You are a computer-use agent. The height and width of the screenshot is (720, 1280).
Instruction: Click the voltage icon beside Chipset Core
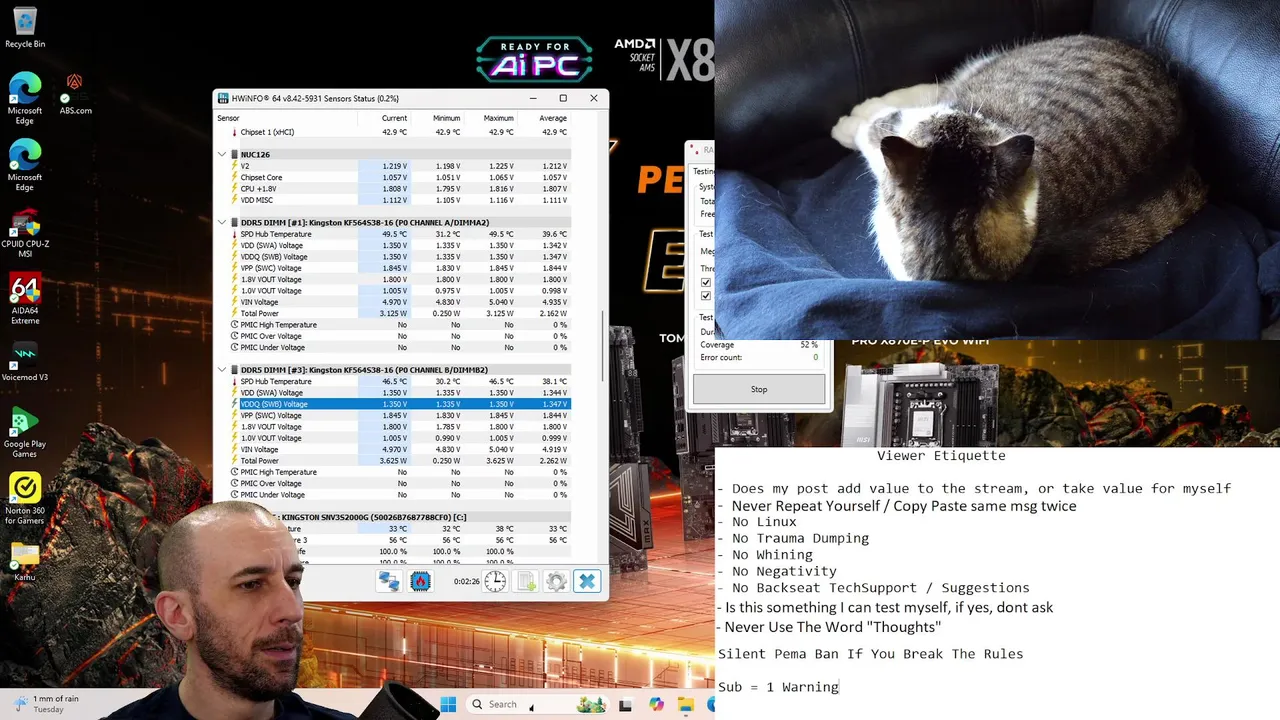coord(234,177)
